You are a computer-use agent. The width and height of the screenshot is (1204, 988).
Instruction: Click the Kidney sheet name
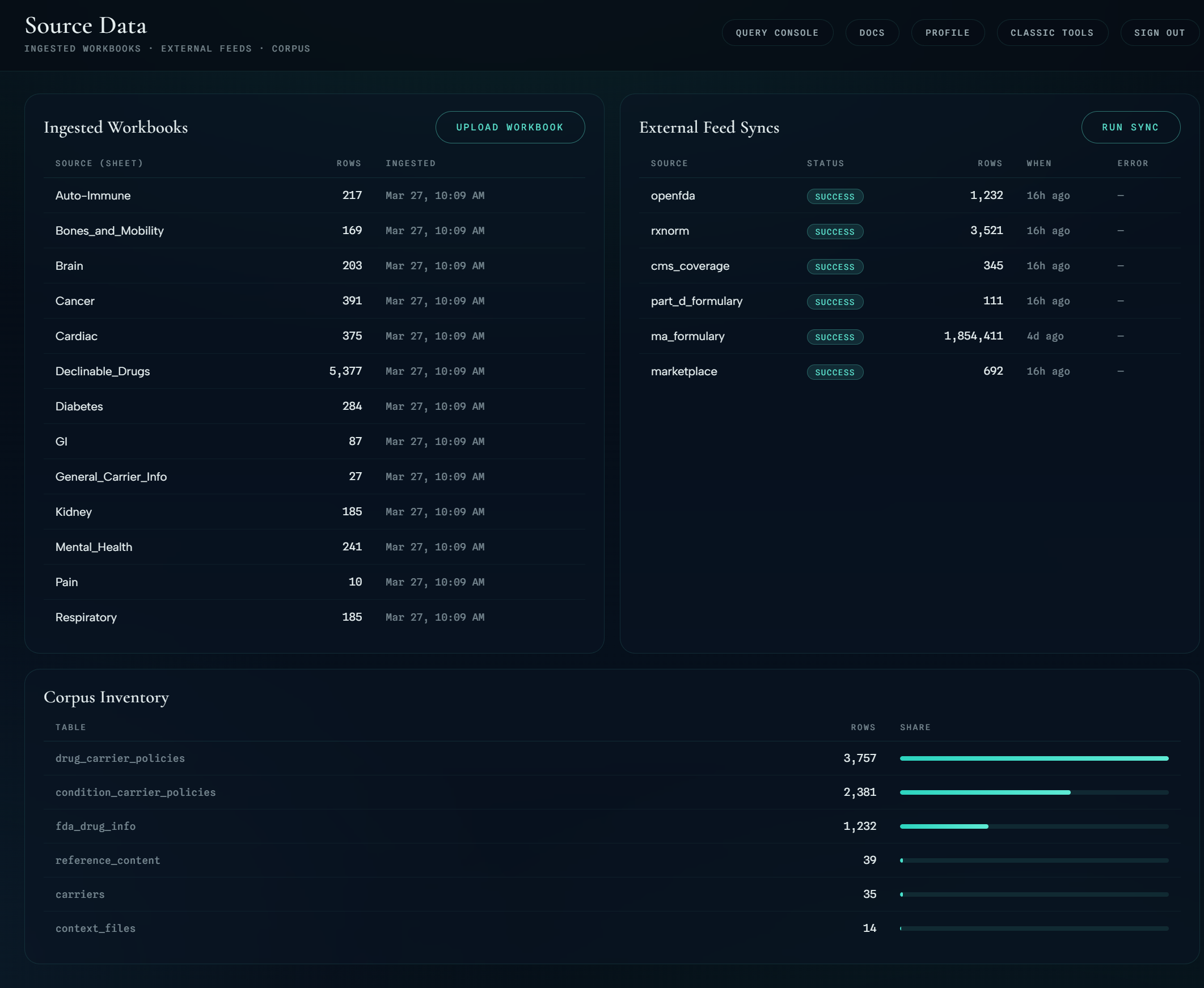click(73, 512)
